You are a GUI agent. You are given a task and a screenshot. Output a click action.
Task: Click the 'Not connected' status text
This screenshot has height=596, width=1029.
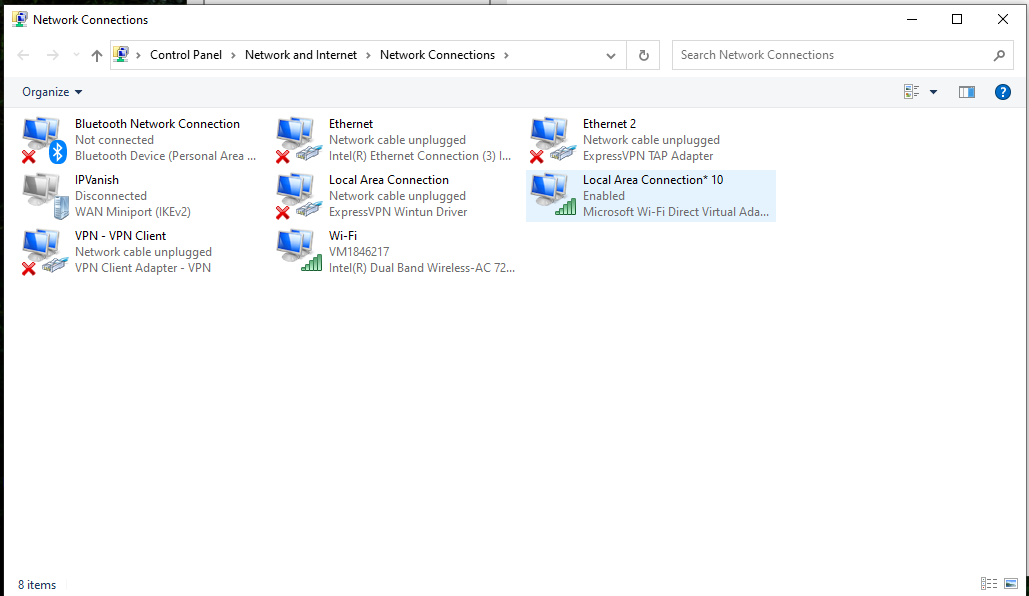[114, 140]
